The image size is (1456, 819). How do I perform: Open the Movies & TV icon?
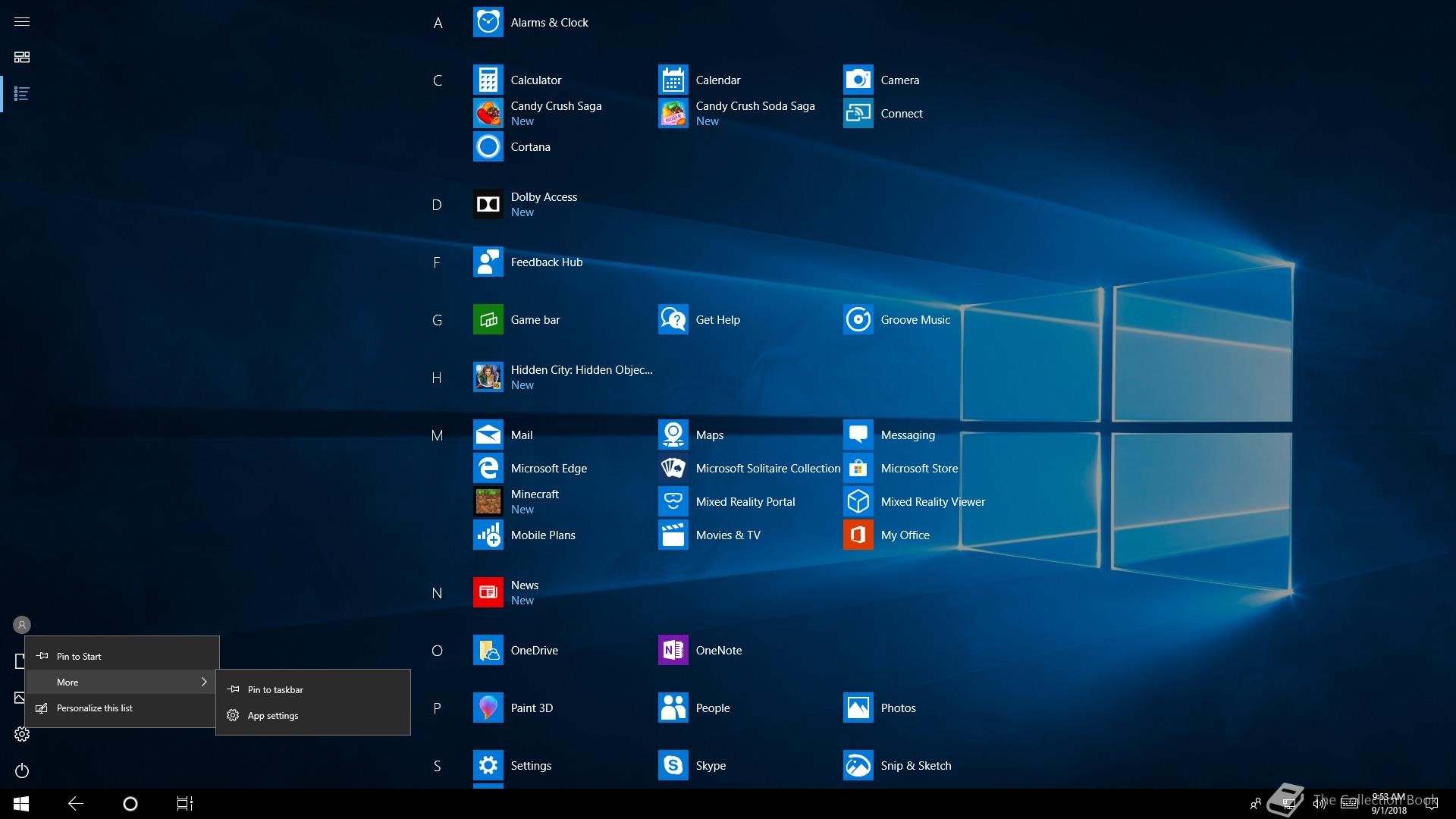pyautogui.click(x=673, y=535)
